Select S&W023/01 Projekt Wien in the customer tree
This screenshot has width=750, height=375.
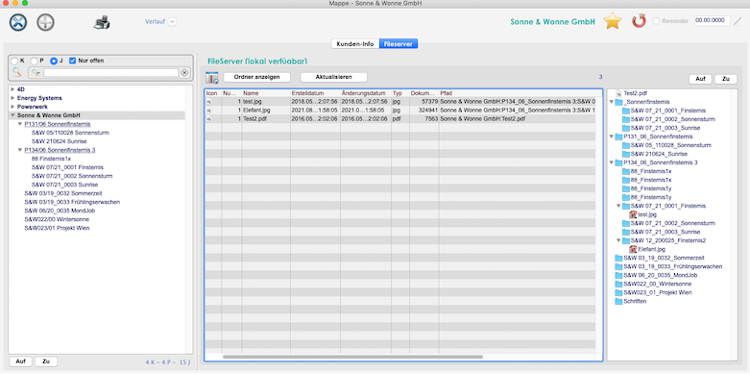coord(57,228)
